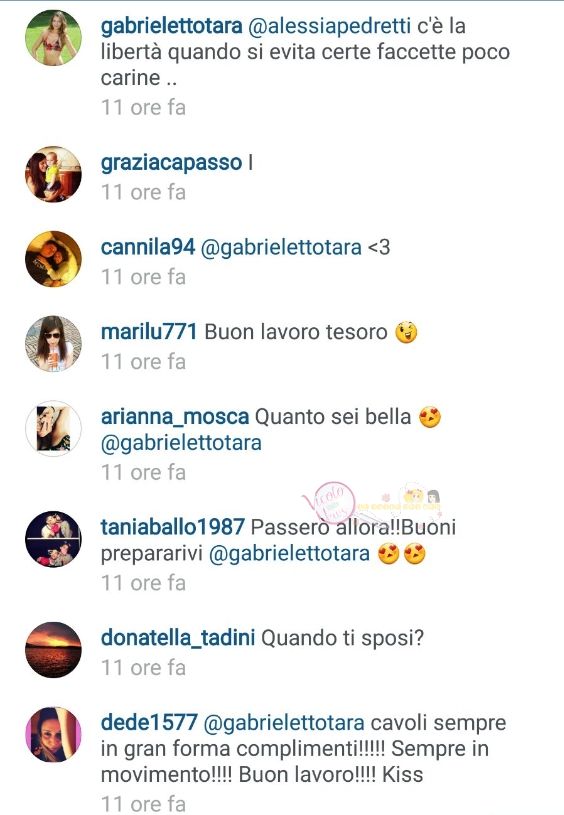The image size is (564, 815).
Task: Open graziacapasso username link
Action: click(172, 163)
